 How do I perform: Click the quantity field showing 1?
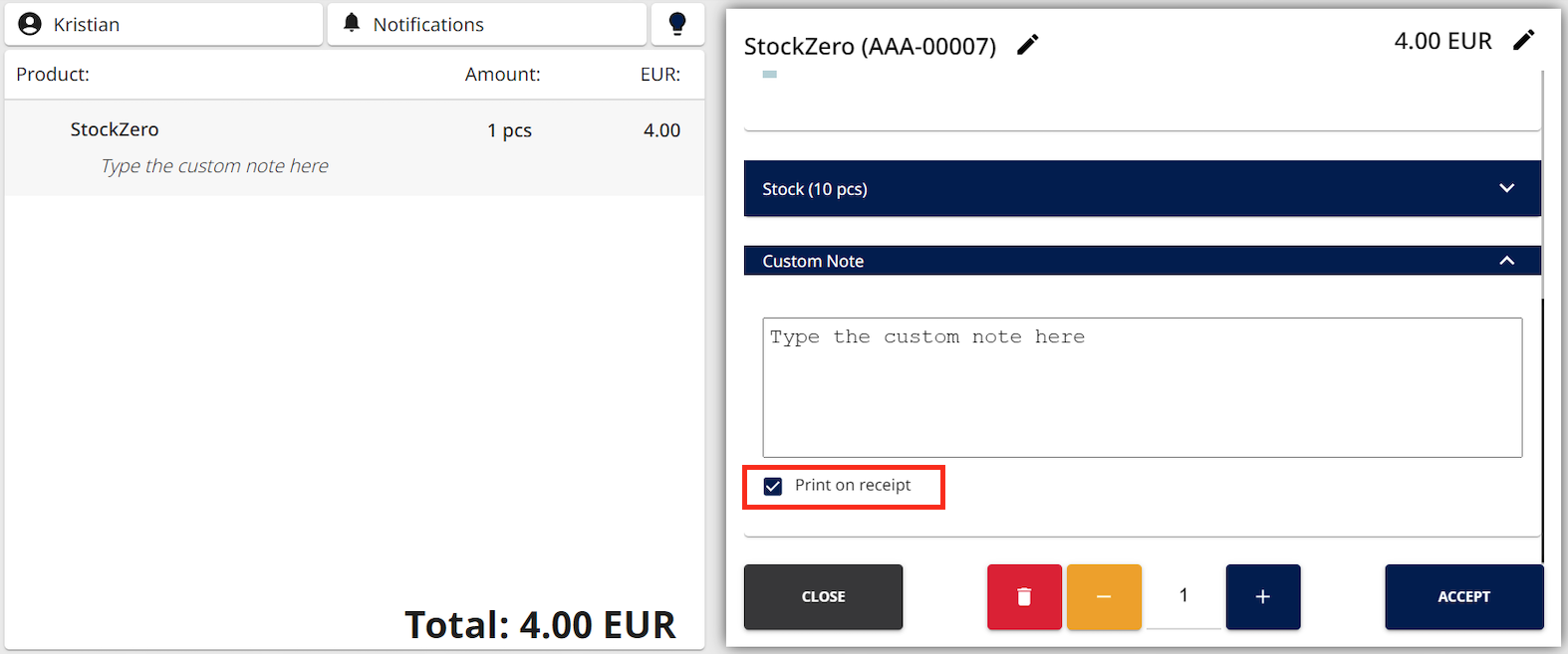tap(1183, 596)
